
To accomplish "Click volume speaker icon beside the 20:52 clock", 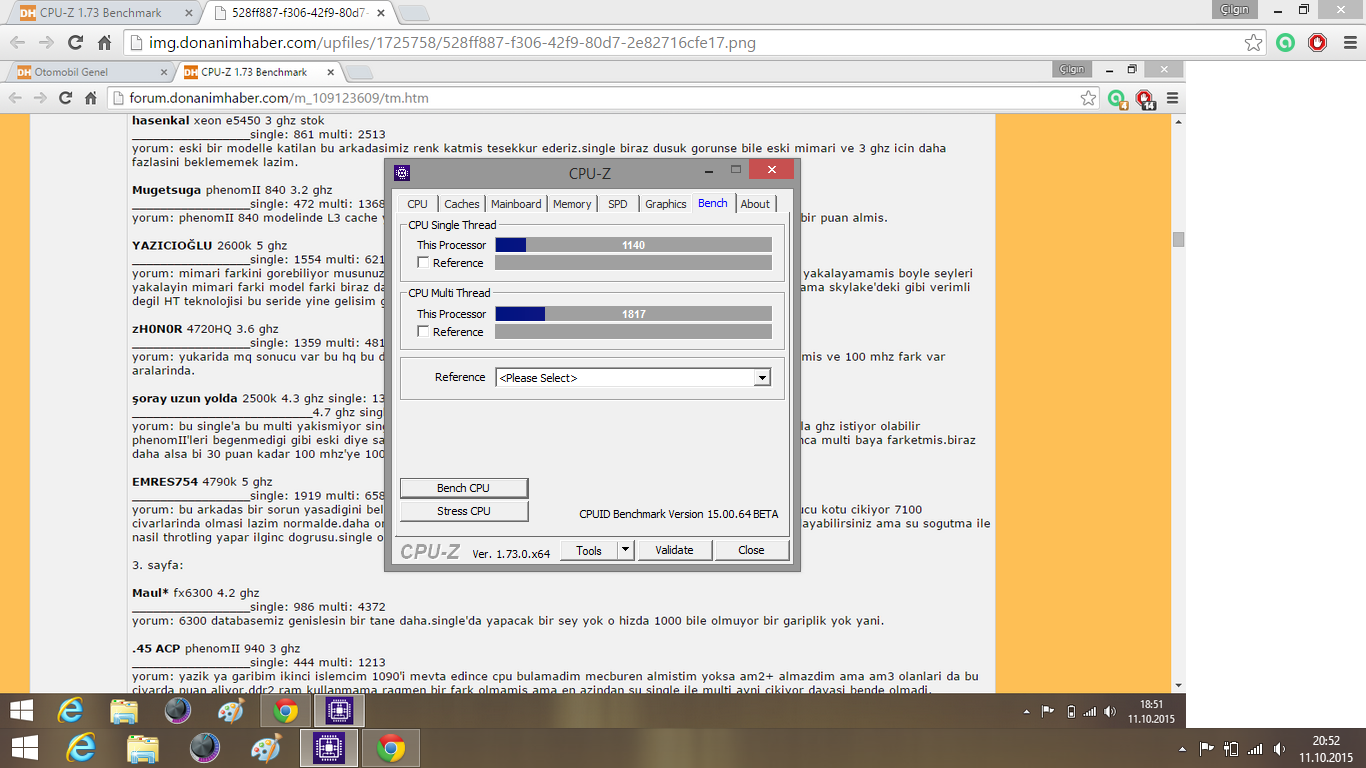I will 1280,748.
